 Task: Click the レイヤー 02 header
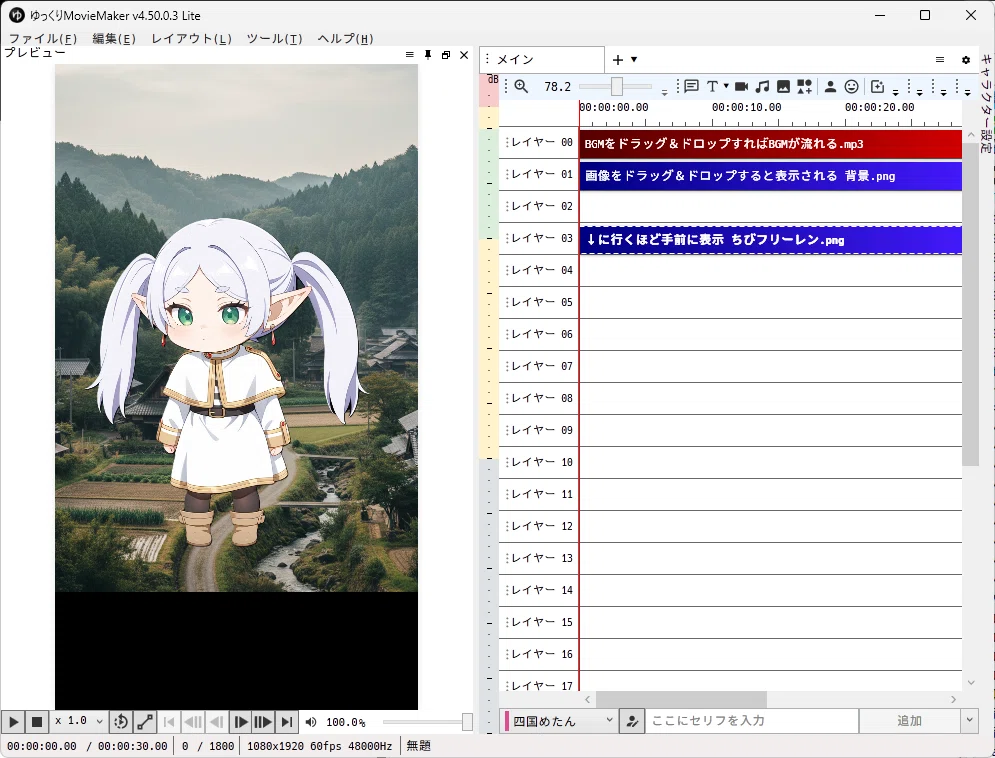click(539, 206)
